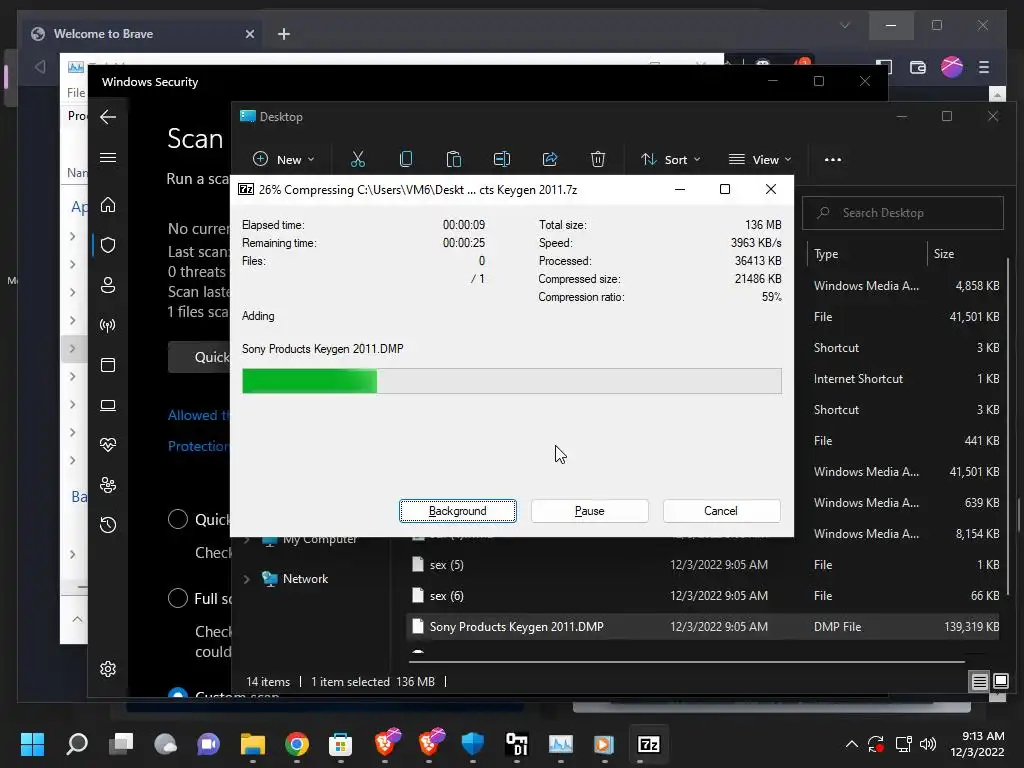Open Device security sidebar icon
Viewport: 1024px width, 768px height.
[108, 406]
